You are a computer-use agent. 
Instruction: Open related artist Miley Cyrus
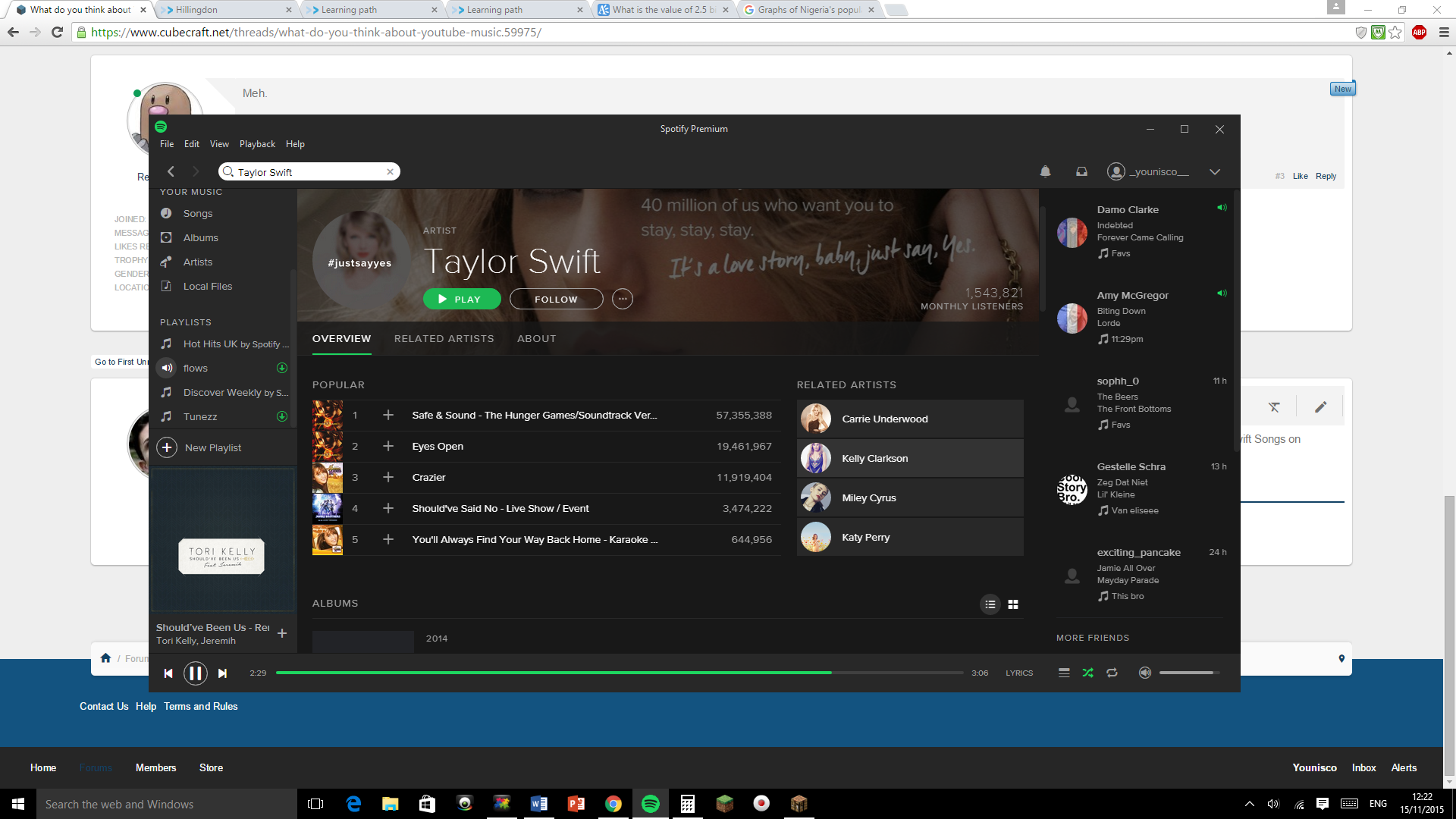point(910,497)
